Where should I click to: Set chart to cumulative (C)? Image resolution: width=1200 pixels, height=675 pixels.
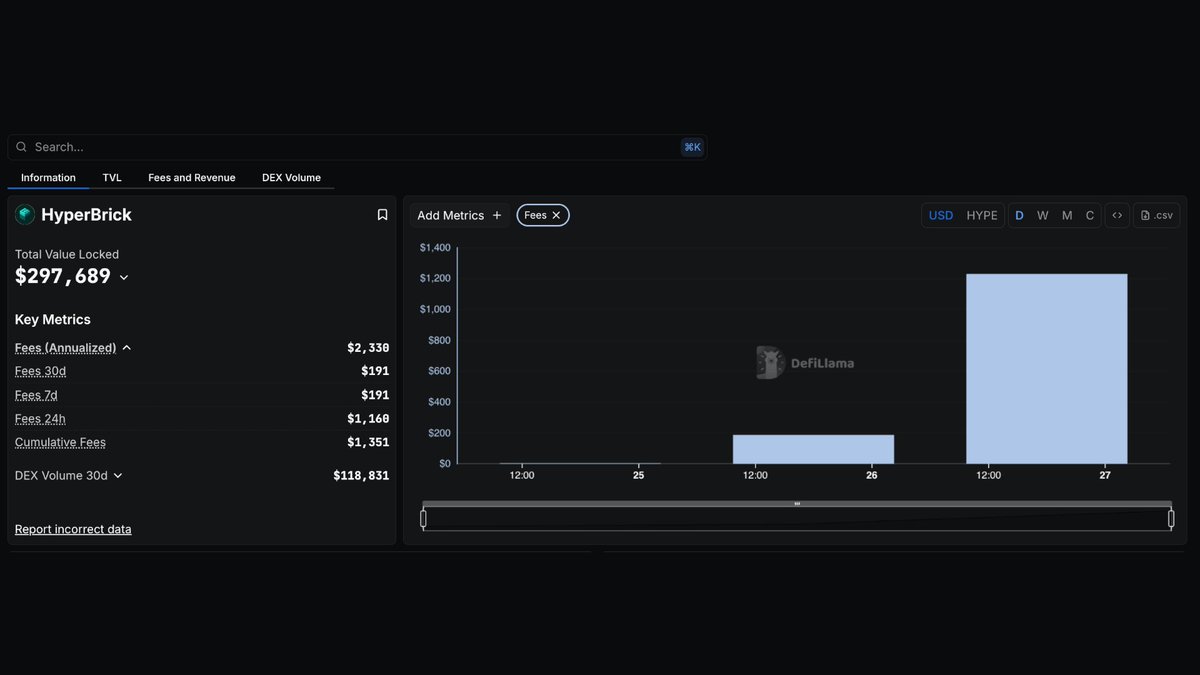tap(1090, 215)
